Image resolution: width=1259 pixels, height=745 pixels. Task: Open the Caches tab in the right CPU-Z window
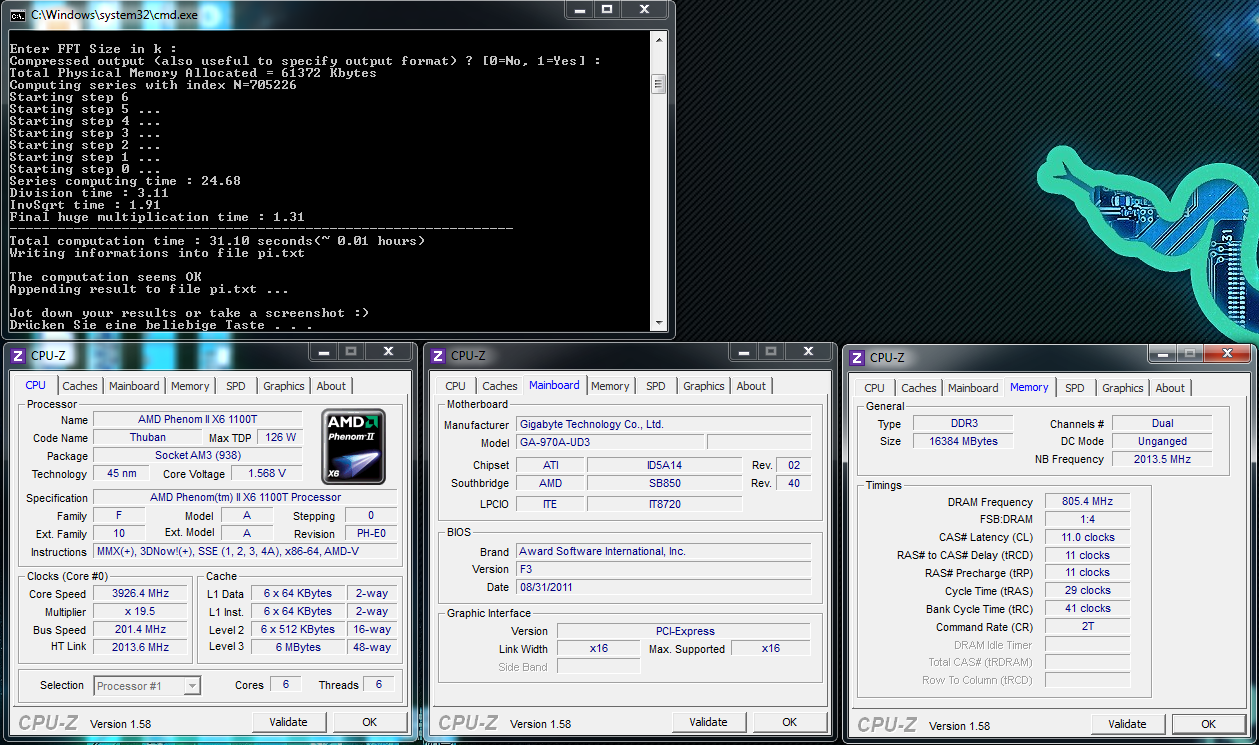coord(919,388)
